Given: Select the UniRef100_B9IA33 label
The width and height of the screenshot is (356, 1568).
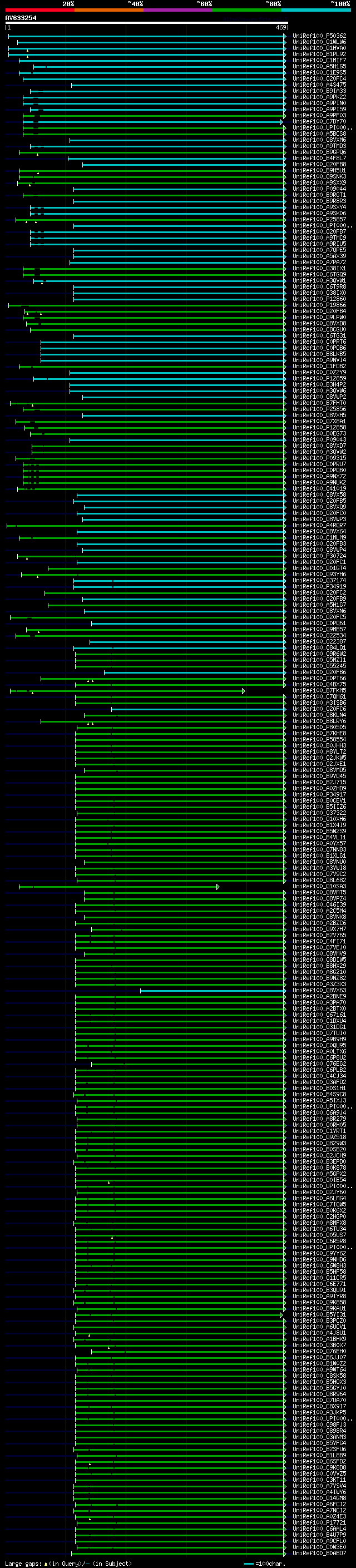Looking at the screenshot, I should pos(319,91).
